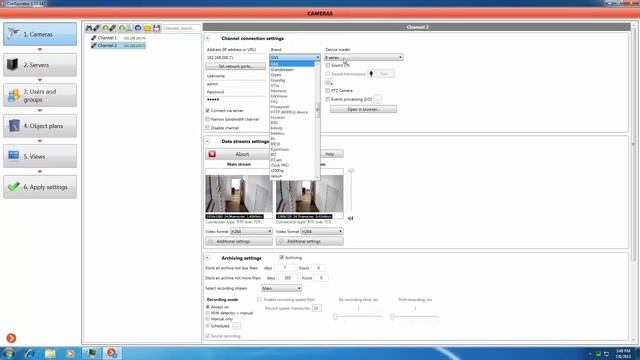
Task: Select Scheduled recording mode
Action: pos(207,326)
